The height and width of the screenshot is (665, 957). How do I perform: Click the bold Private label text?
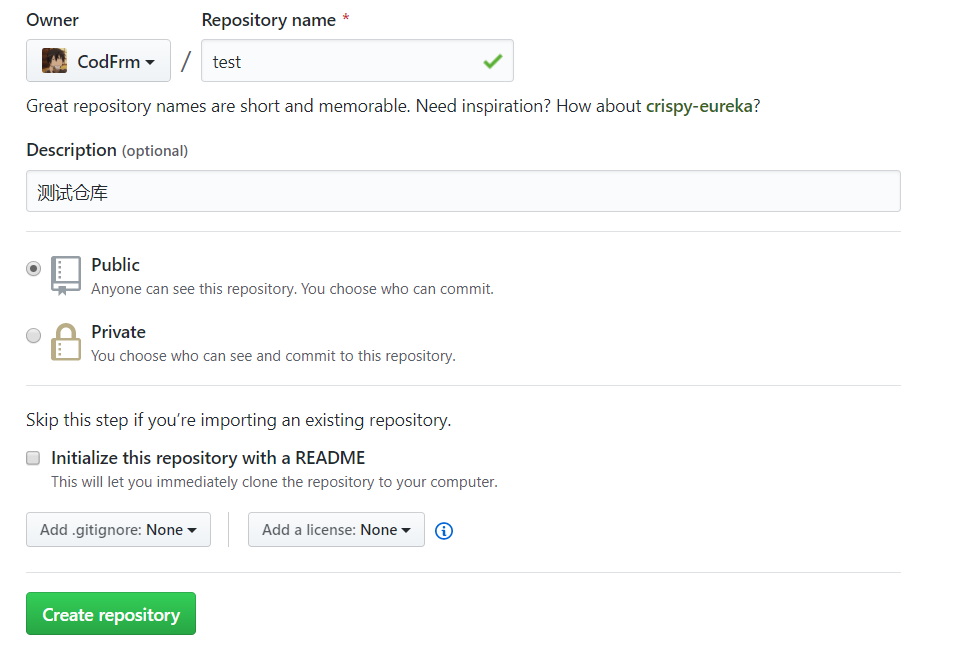click(118, 332)
